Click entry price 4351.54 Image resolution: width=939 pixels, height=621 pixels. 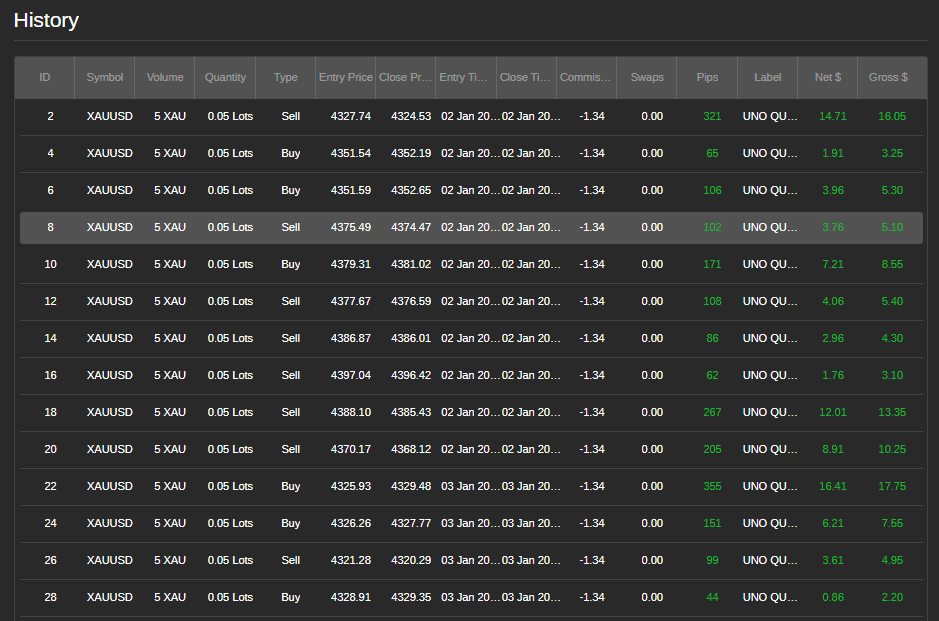point(351,153)
